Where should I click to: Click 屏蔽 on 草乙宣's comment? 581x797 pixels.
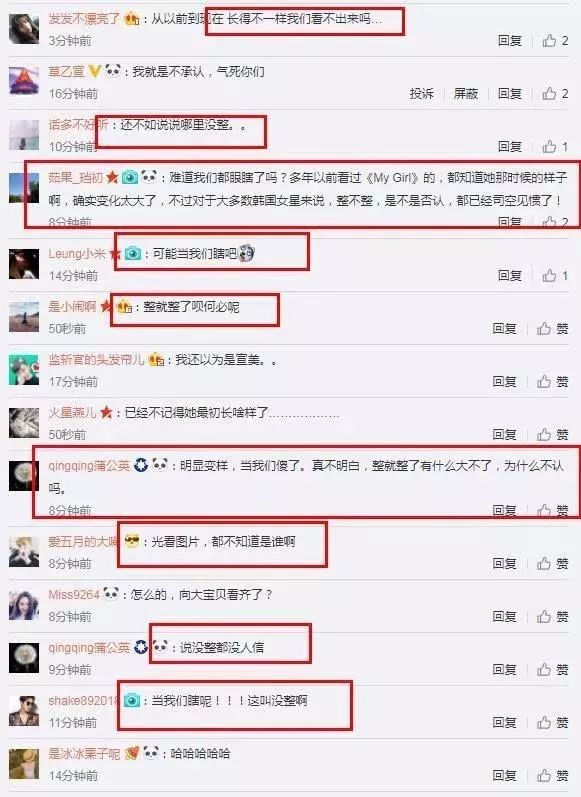point(466,94)
